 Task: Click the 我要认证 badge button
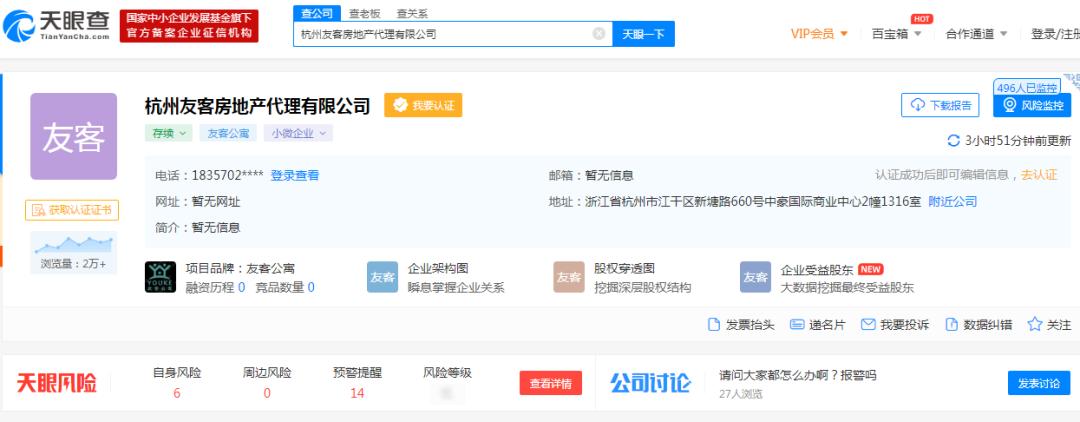coord(423,105)
